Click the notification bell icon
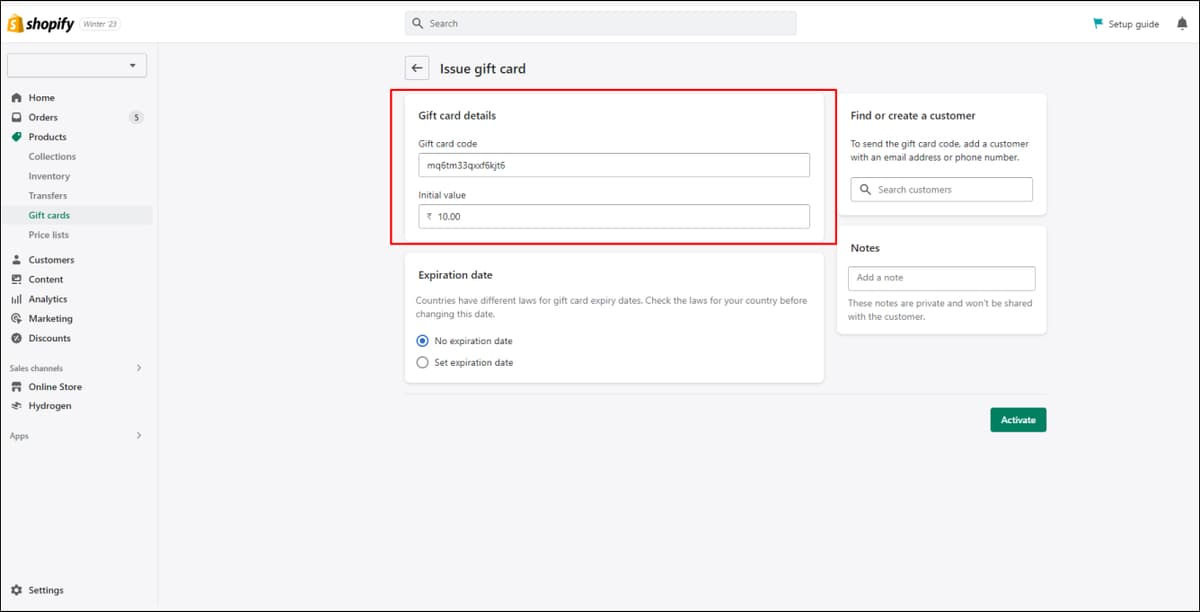The height and width of the screenshot is (612, 1200). point(1182,24)
